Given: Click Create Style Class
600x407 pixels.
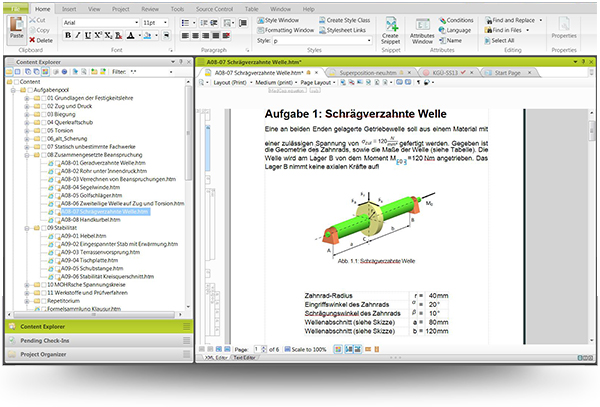Looking at the screenshot, I should tap(344, 20).
